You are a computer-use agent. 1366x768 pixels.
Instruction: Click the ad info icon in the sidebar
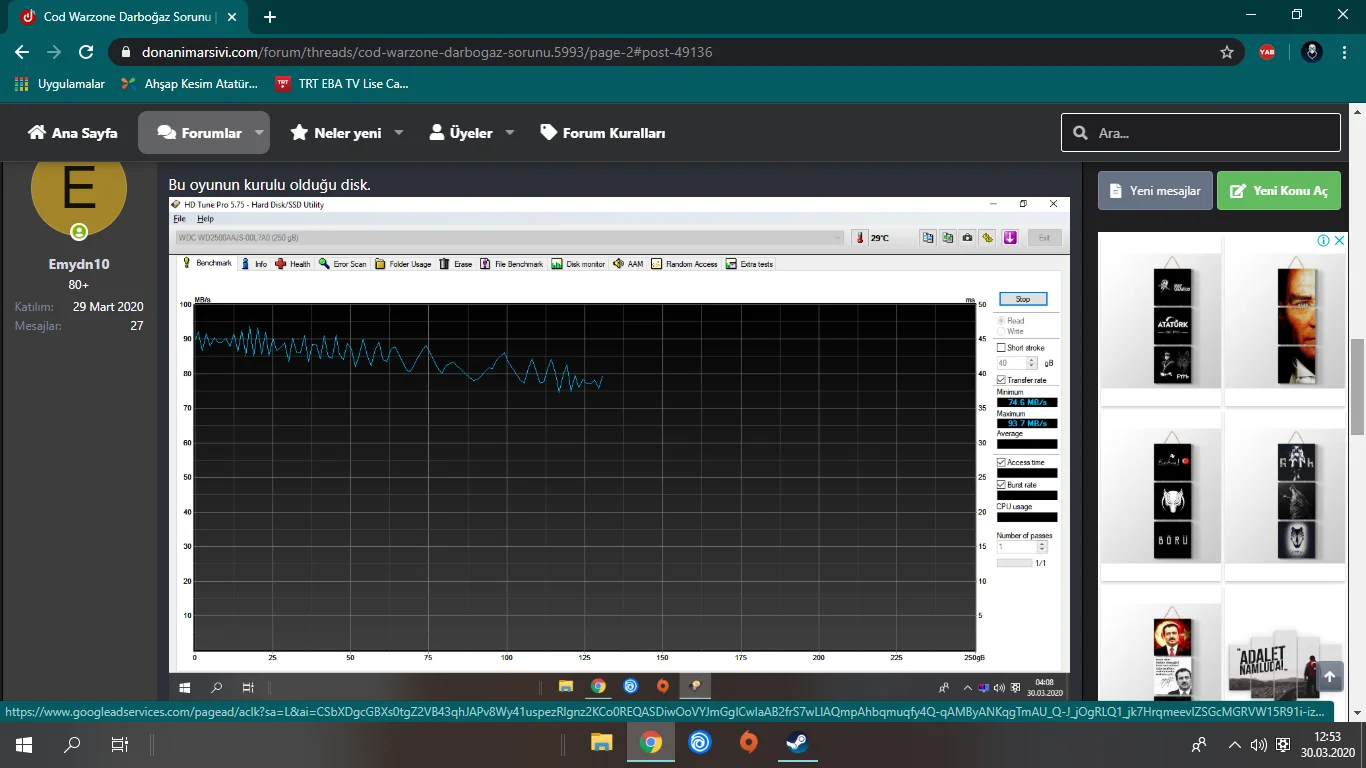(1323, 241)
